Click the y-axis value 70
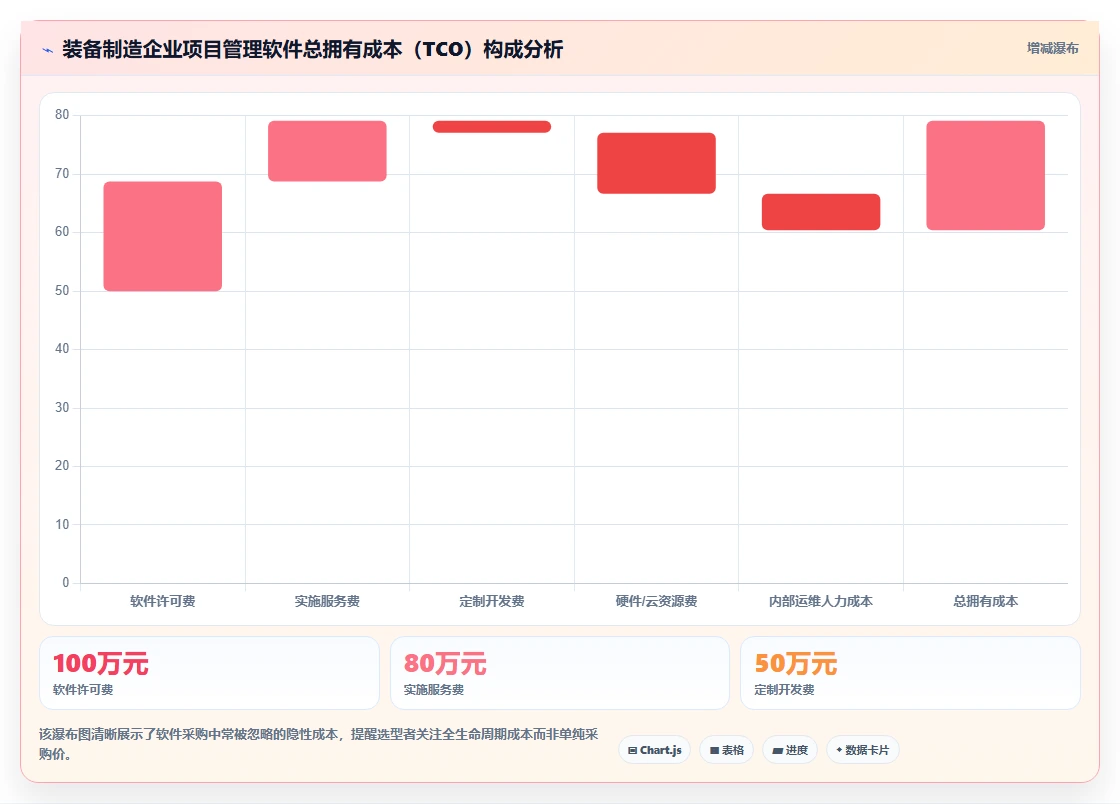 coord(62,174)
